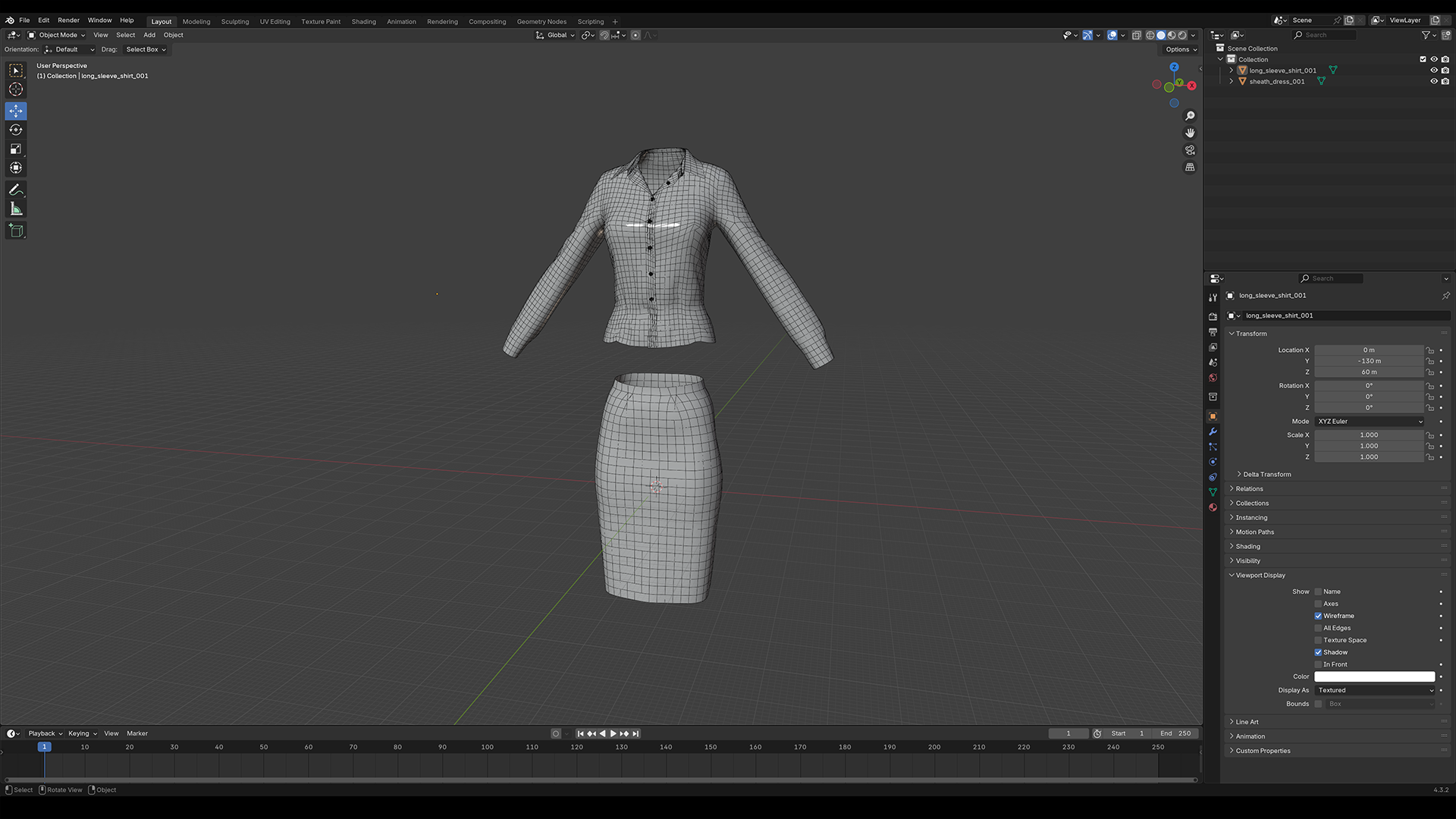Screen dimensions: 1456x819
Task: Open the Modifiers wrench properties tab
Action: pos(1213,431)
